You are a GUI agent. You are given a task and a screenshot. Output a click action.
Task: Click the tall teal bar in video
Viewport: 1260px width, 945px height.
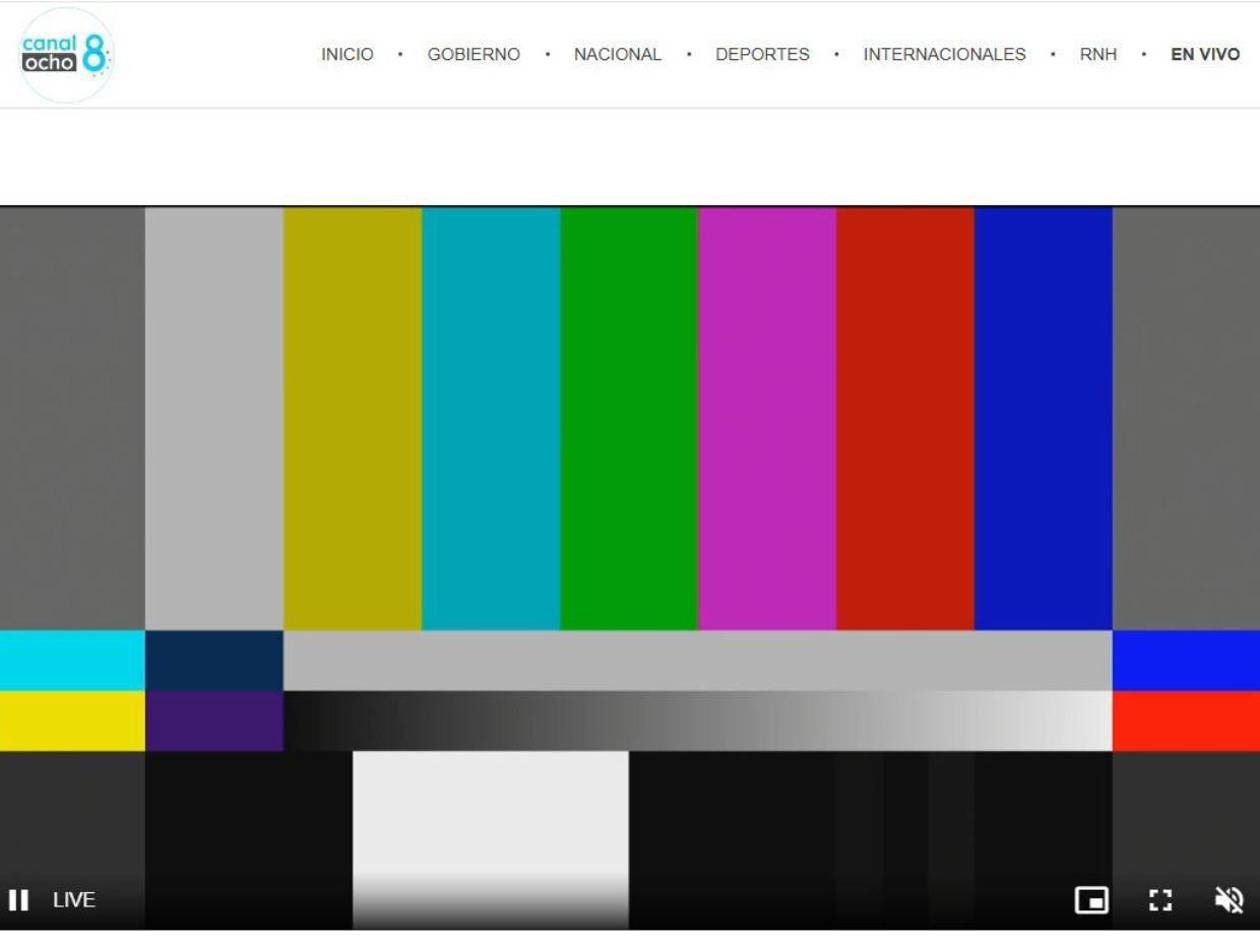(491, 418)
